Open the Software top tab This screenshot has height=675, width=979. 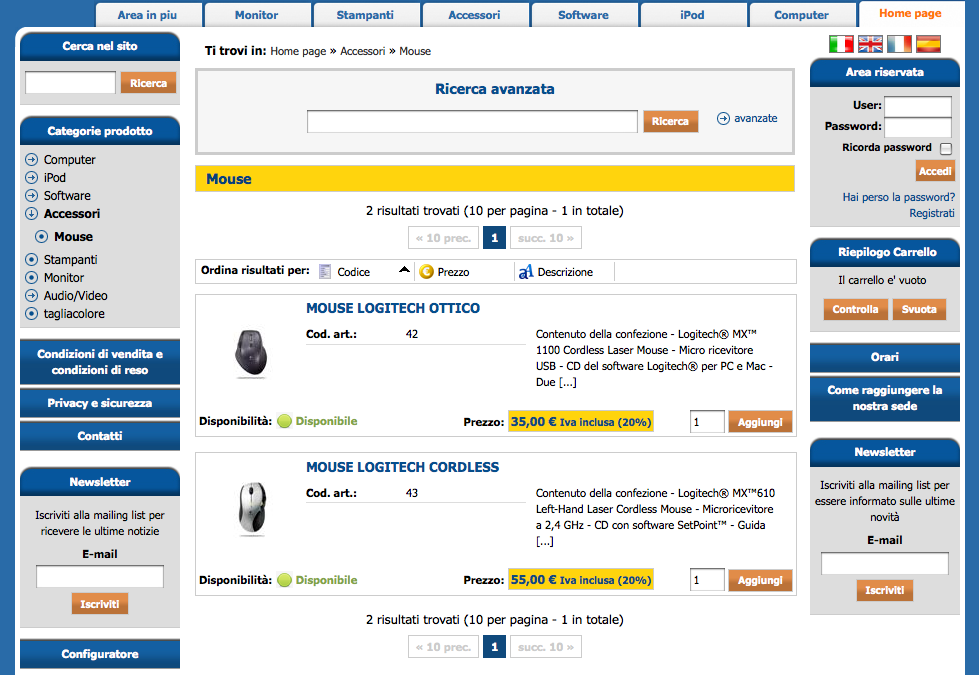(x=583, y=15)
